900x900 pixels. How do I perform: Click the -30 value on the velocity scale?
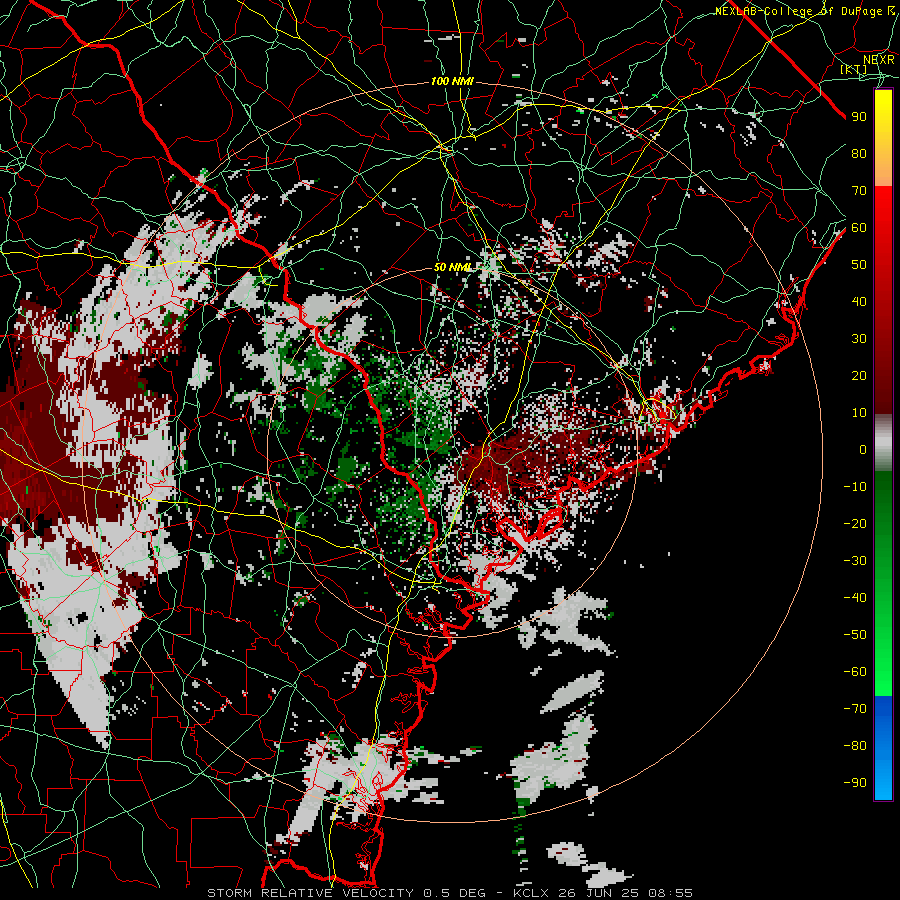[x=855, y=561]
